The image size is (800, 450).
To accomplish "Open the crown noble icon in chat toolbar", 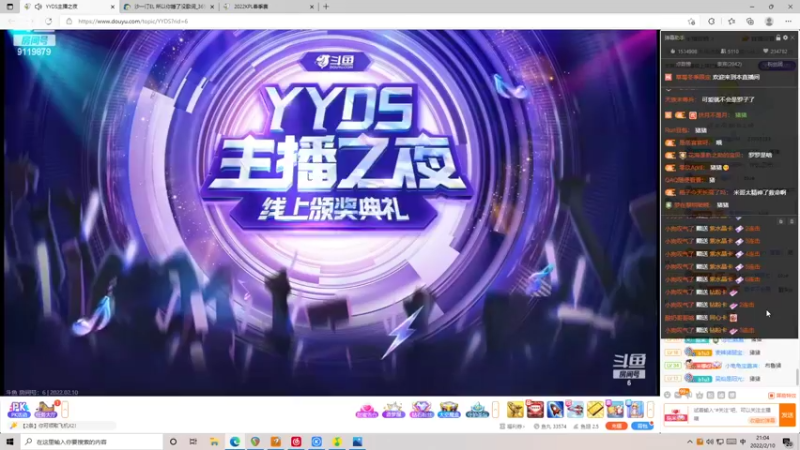I will pyautogui.click(x=699, y=395).
